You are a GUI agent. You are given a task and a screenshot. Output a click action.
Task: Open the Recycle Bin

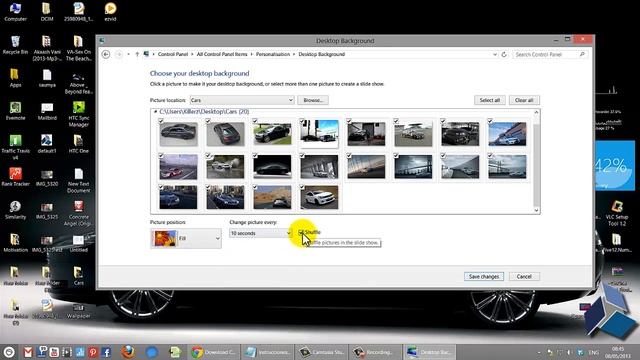click(x=16, y=45)
